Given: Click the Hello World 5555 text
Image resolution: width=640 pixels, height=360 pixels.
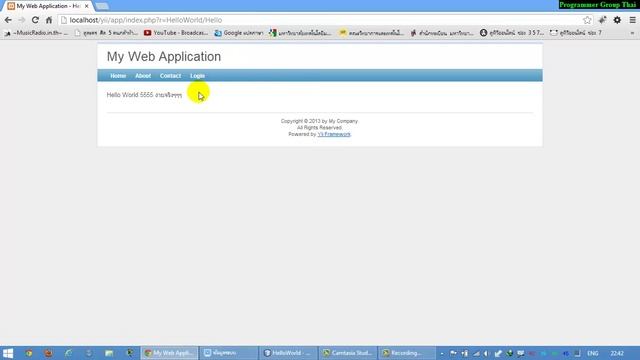Looking at the screenshot, I should (x=144, y=95).
